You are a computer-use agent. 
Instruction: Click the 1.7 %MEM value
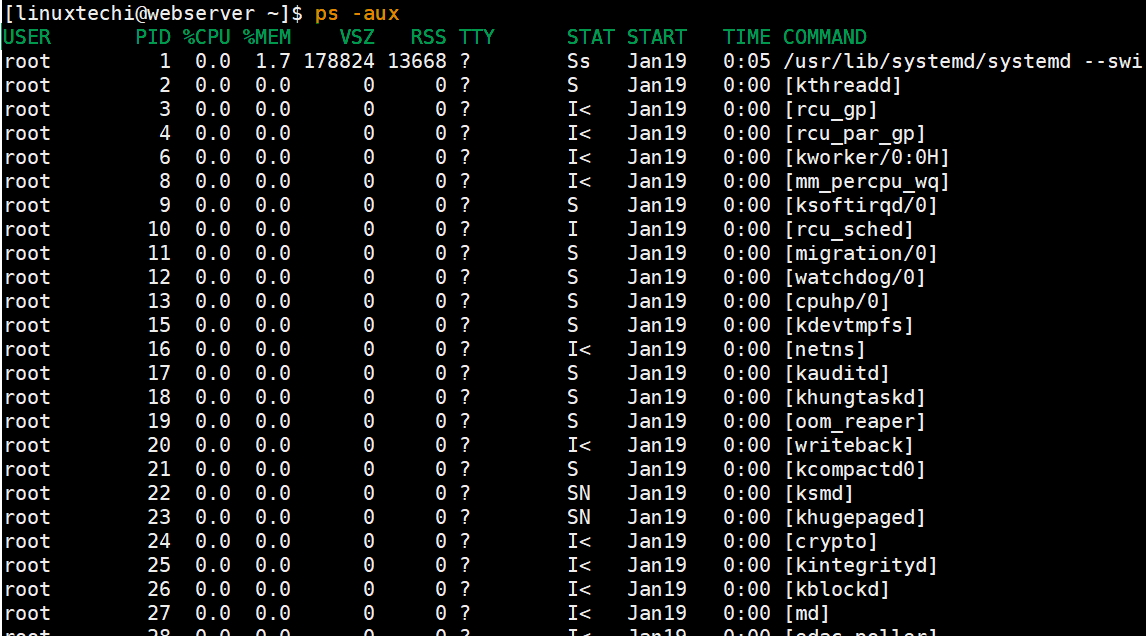click(273, 61)
